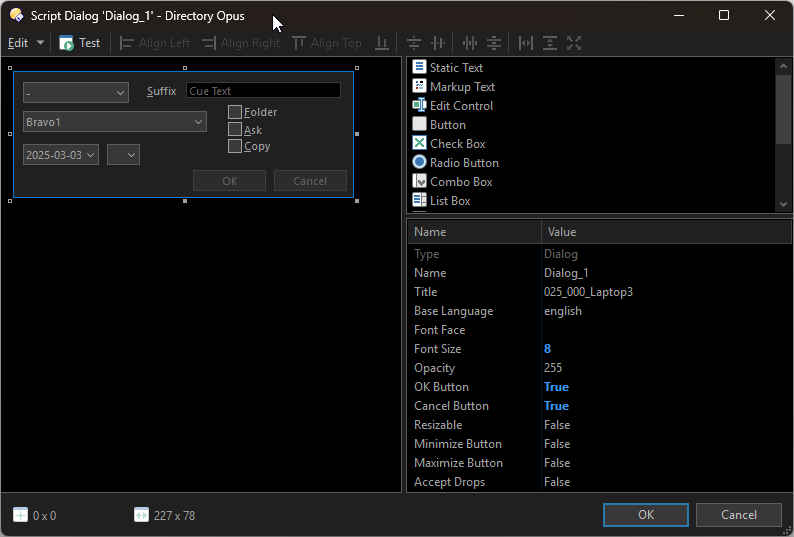Click the Align Bottom icon

(x=382, y=43)
